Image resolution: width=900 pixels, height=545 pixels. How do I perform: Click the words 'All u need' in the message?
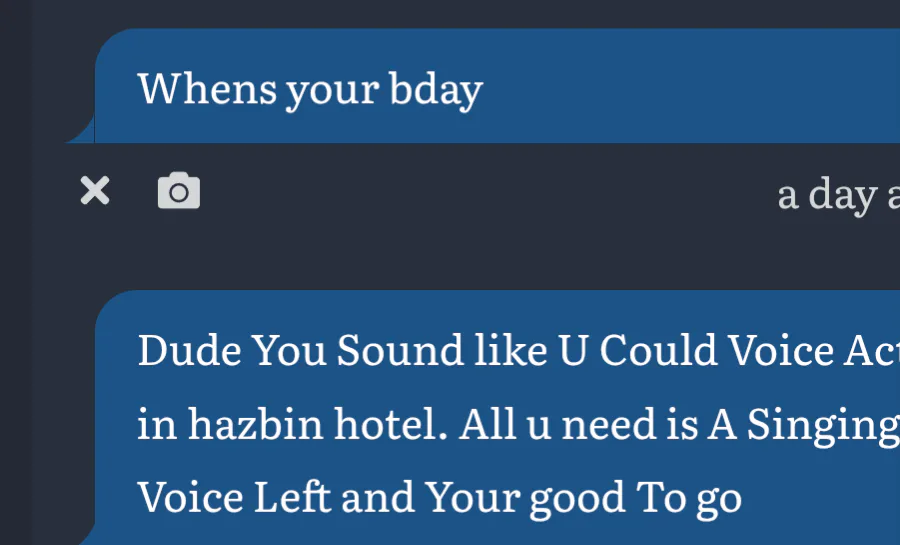click(550, 424)
